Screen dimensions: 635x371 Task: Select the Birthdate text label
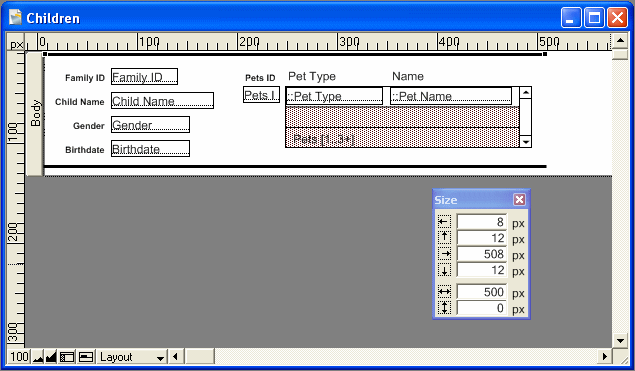85,150
